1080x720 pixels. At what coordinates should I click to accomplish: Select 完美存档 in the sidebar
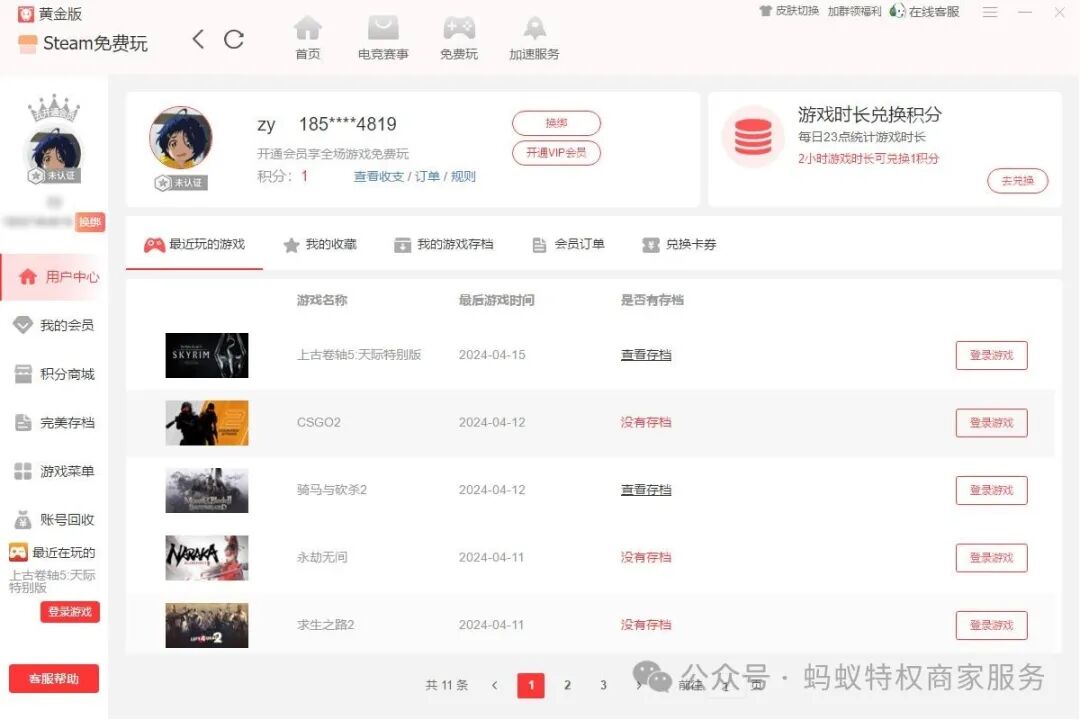point(63,422)
